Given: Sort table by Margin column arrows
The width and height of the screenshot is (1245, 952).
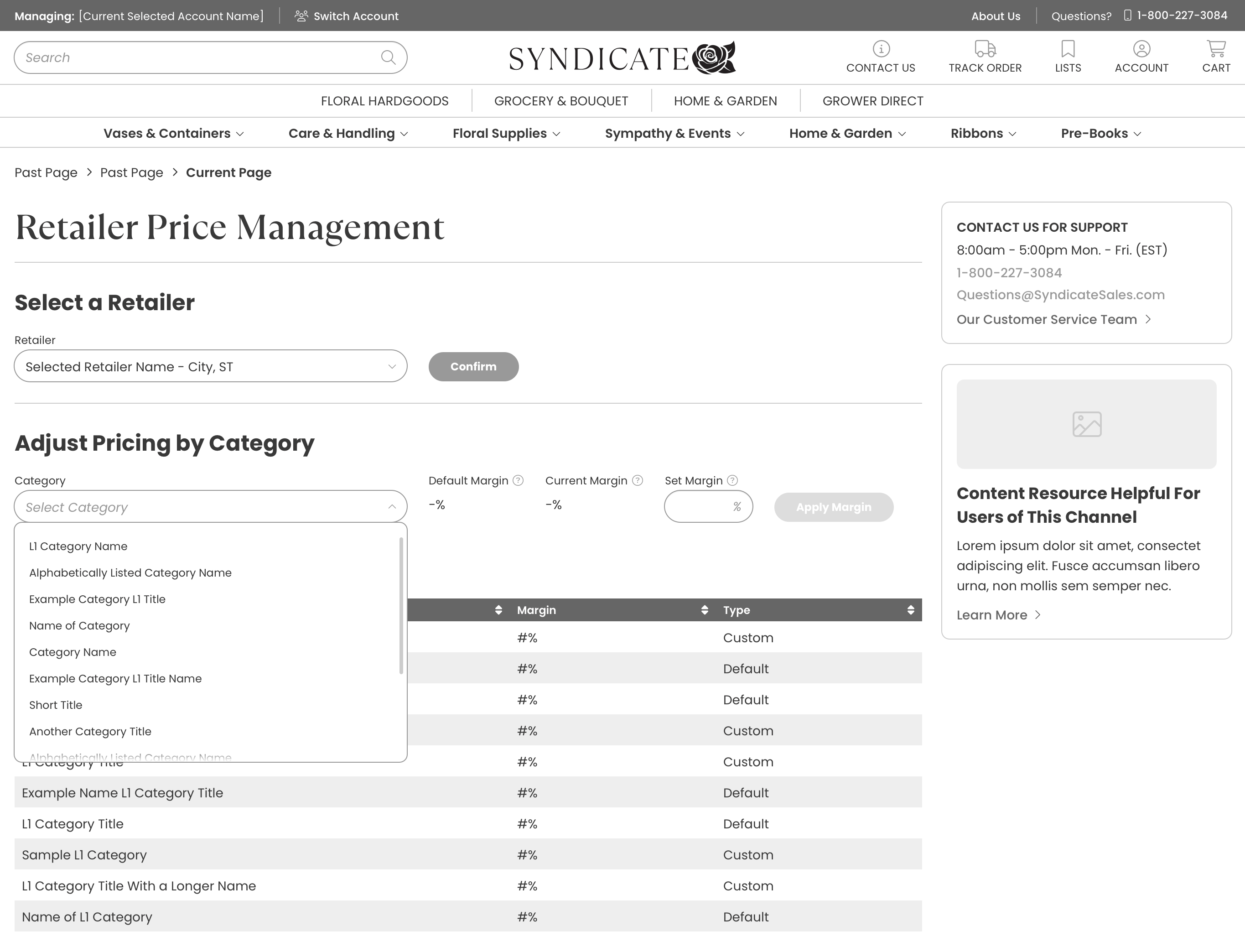Looking at the screenshot, I should coord(705,610).
